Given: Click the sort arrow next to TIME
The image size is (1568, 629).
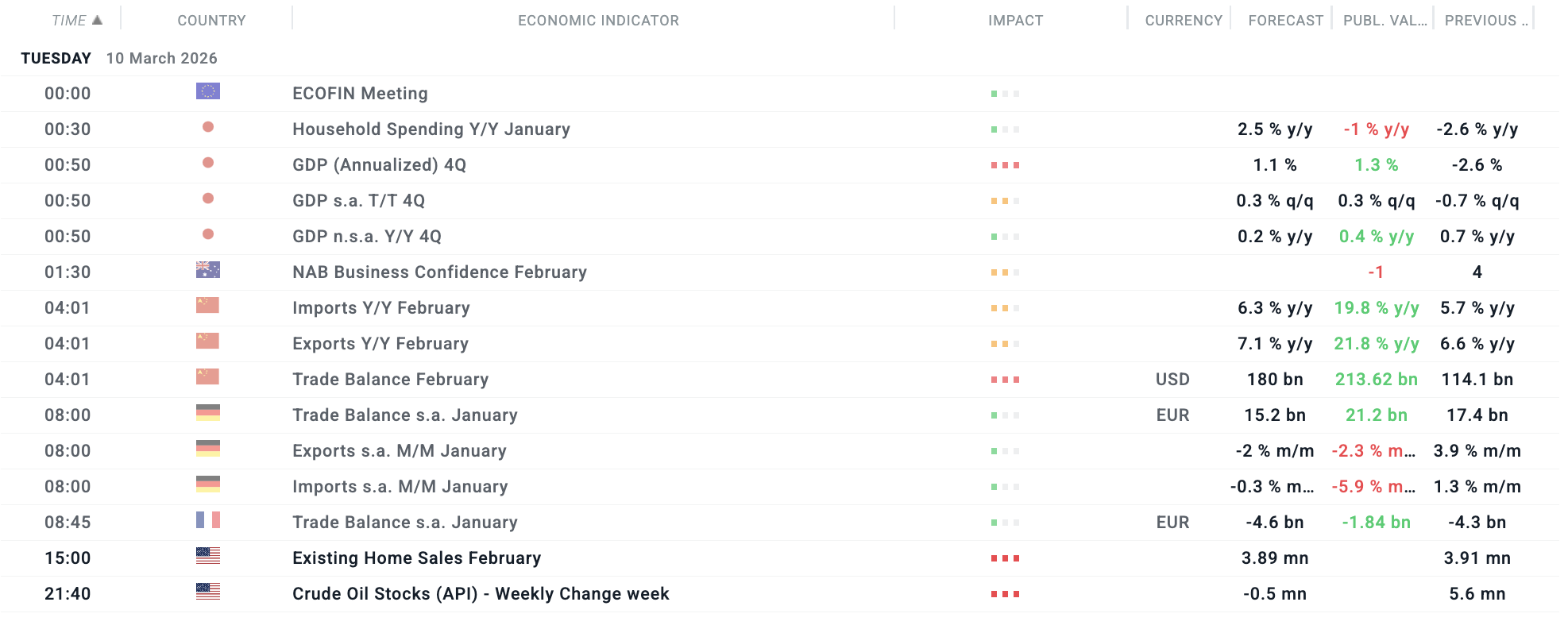Looking at the screenshot, I should pos(98,20).
